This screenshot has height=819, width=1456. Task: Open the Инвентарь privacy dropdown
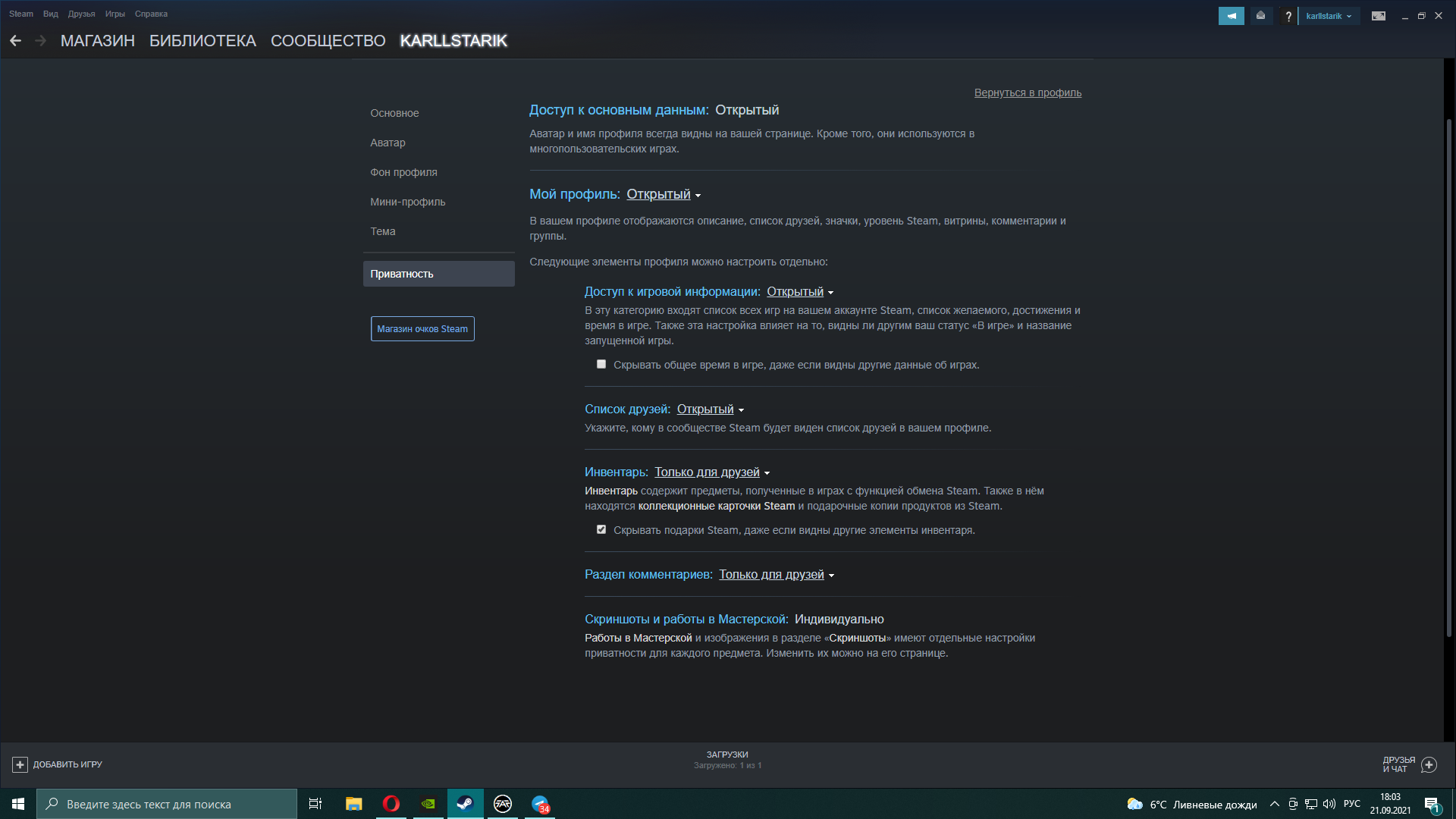pyautogui.click(x=712, y=472)
